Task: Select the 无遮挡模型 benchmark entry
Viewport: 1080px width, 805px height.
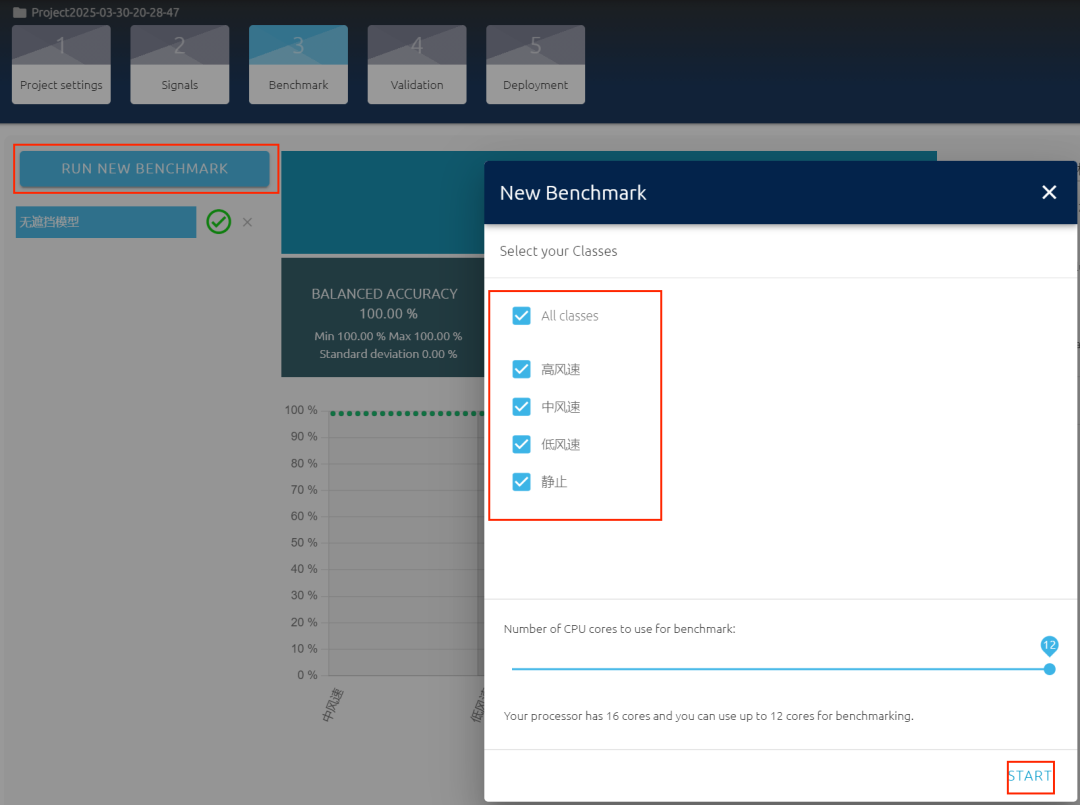Action: (106, 222)
